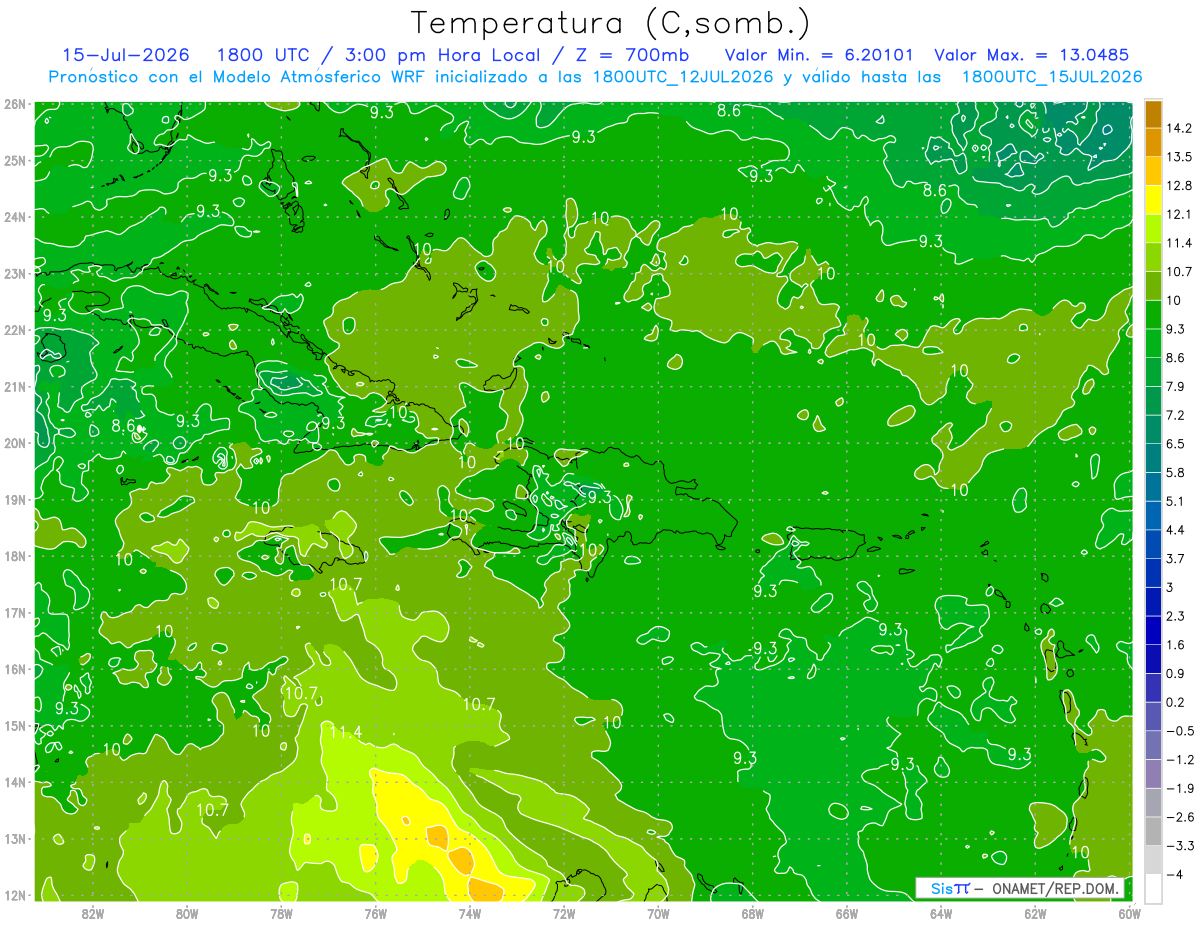The height and width of the screenshot is (927, 1200).
Task: Click the '68W' longitude label
Action: click(x=752, y=913)
